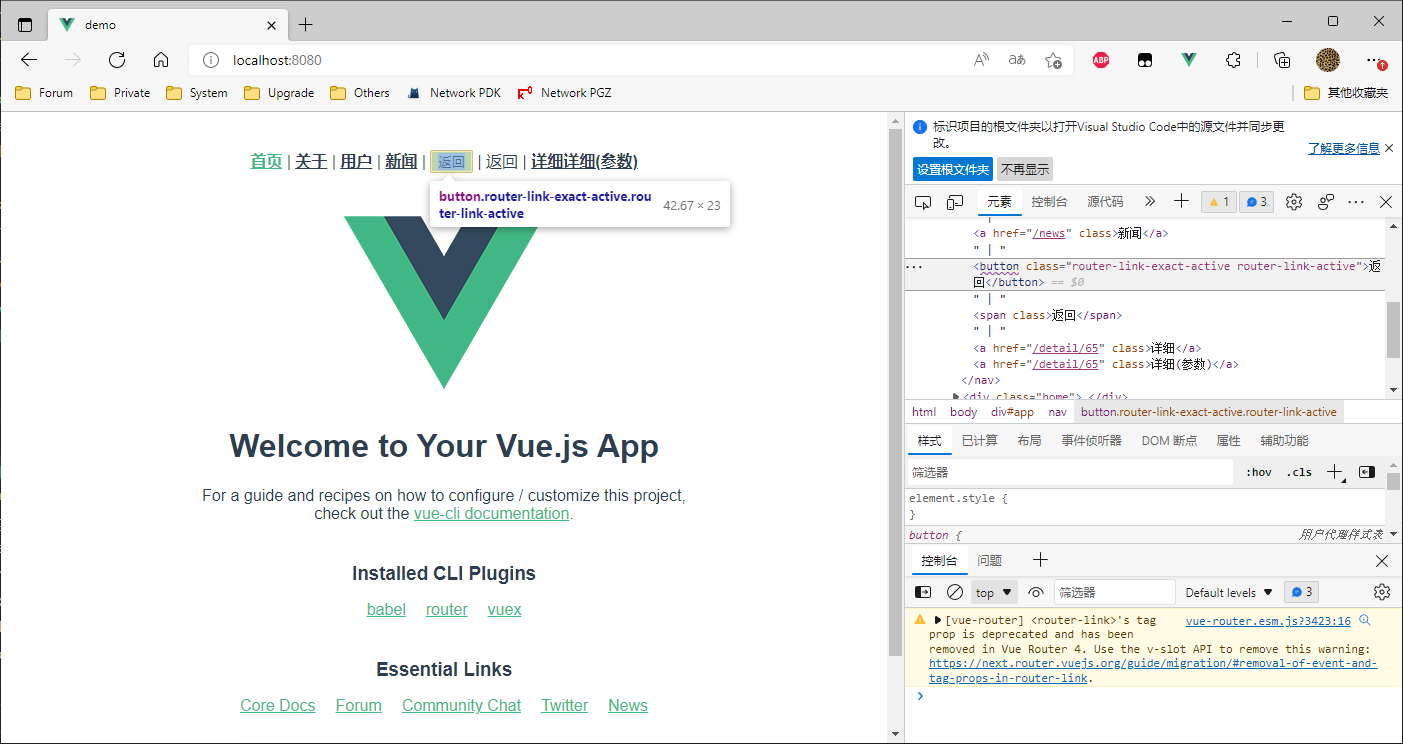Go to browser home page icon
1403x744 pixels.
(x=160, y=60)
